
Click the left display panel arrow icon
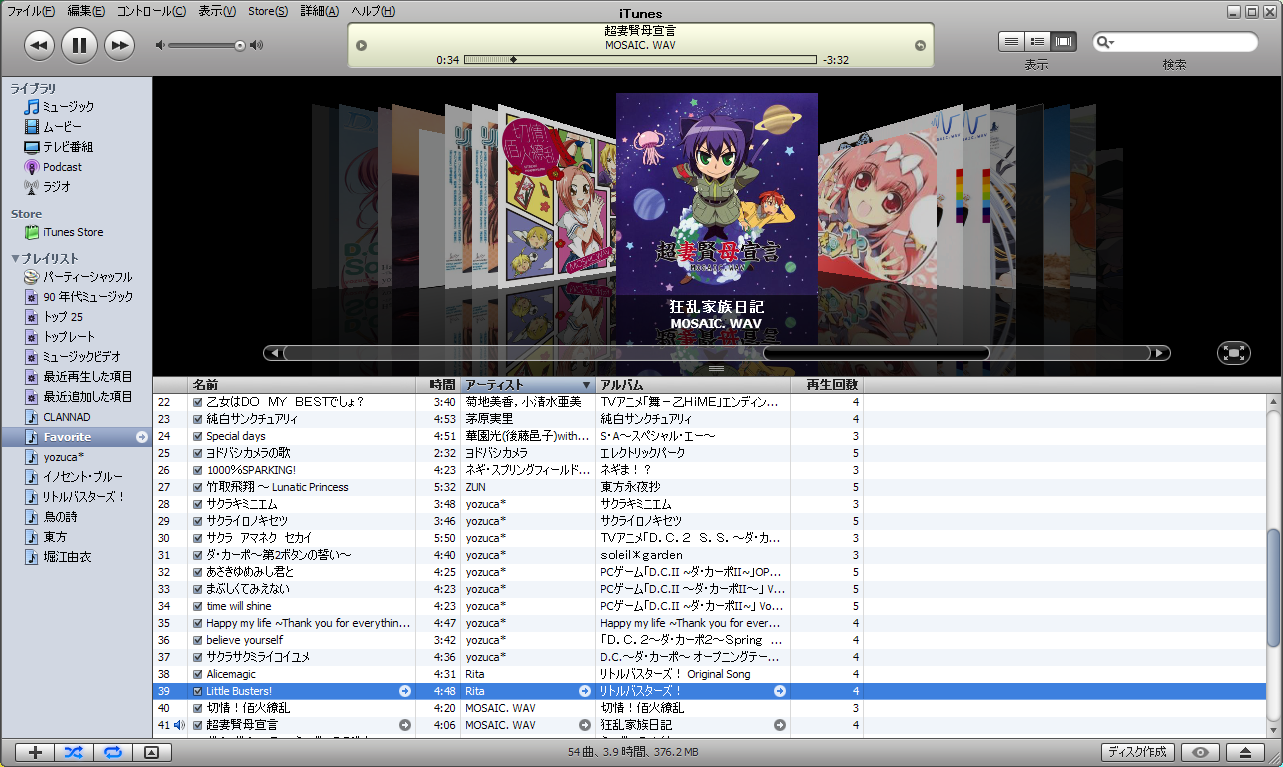coord(362,45)
